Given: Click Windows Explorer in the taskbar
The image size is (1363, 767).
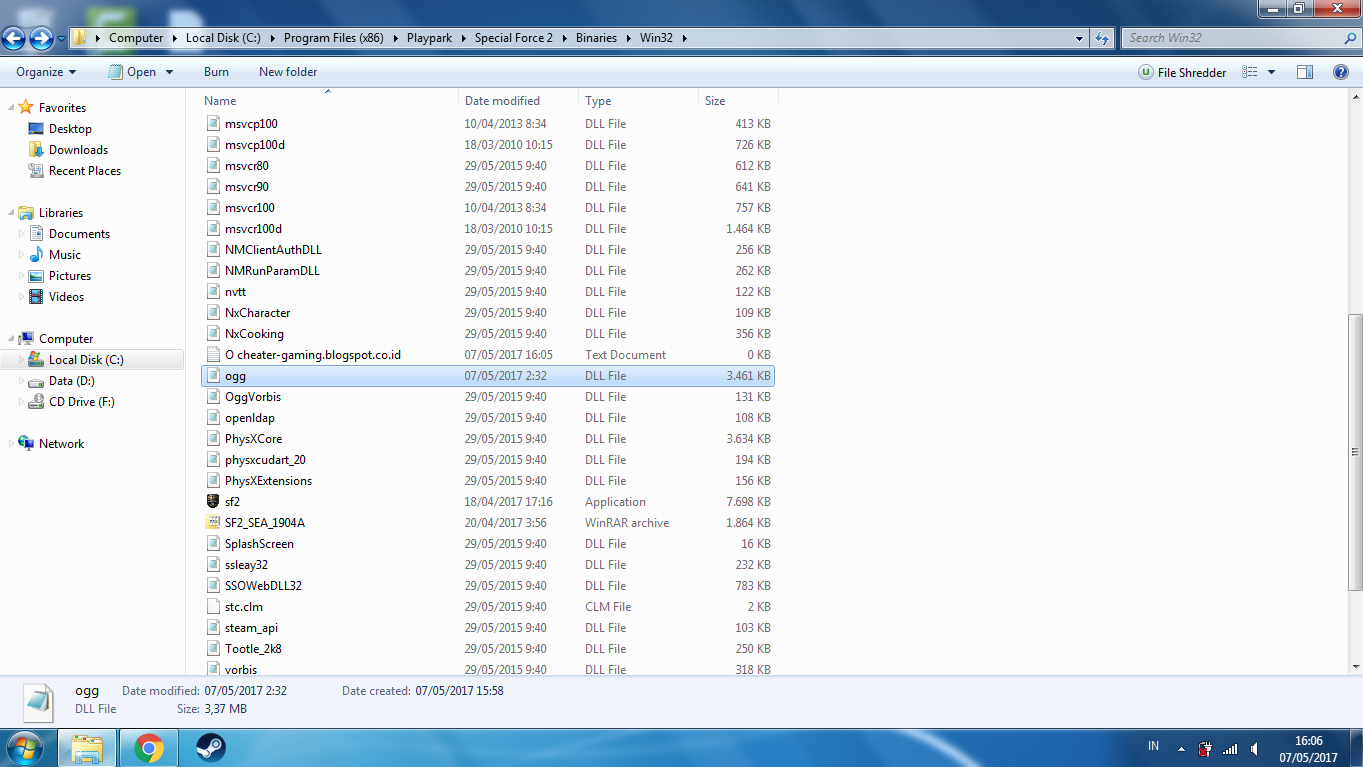Looking at the screenshot, I should click(87, 747).
